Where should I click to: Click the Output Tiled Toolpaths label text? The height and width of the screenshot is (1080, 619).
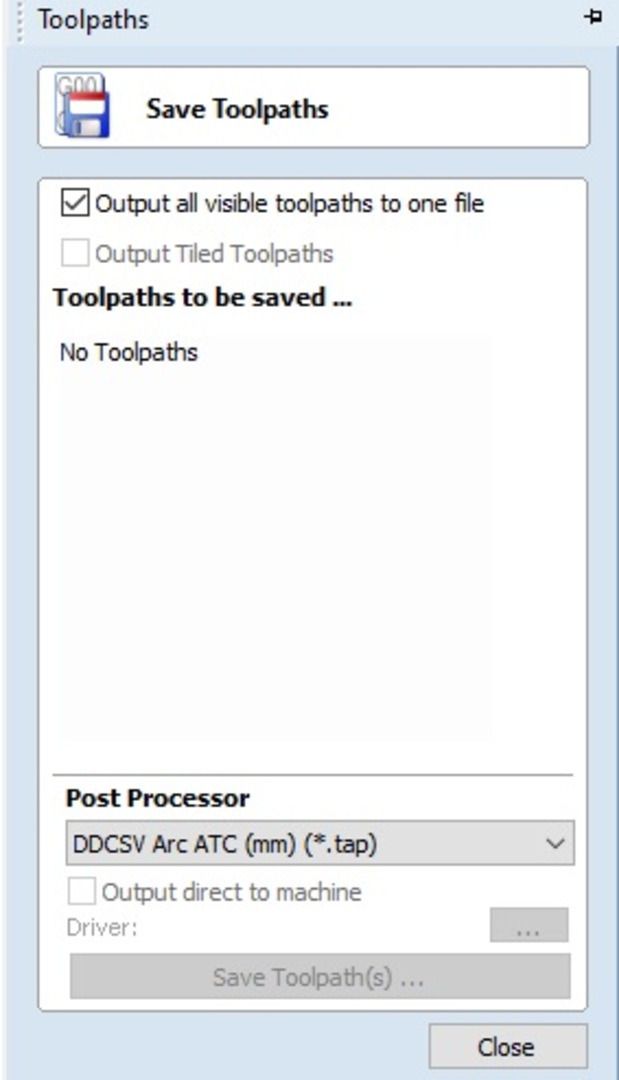[214, 254]
